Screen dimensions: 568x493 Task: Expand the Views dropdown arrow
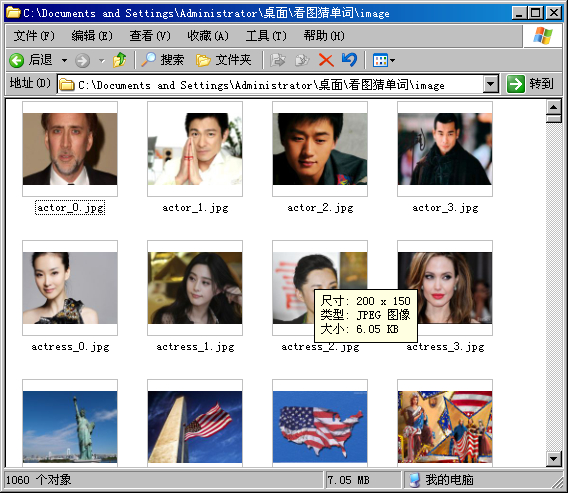[392, 60]
